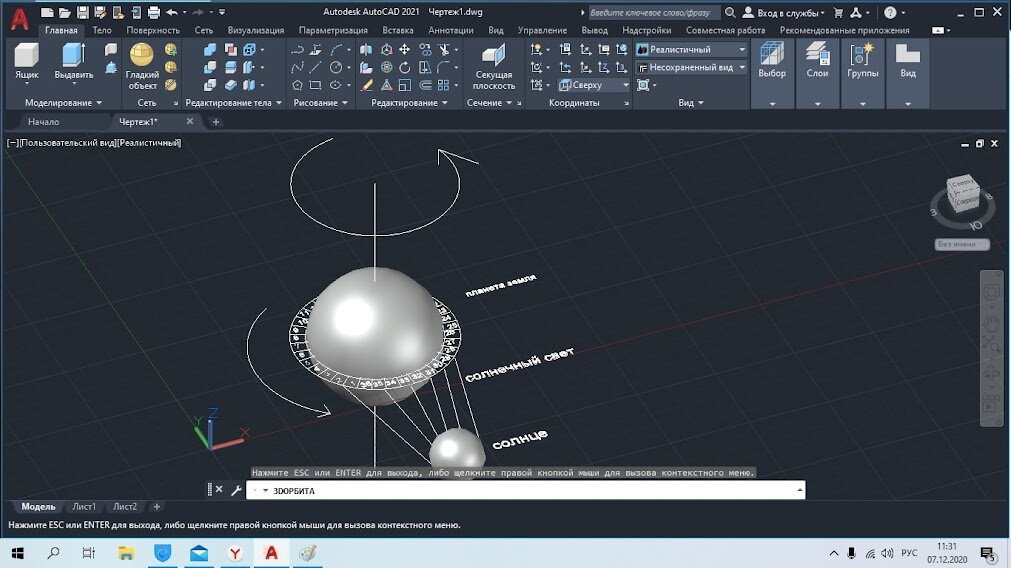Screen dimensions: 1011x568
Task: Select the Erase tool in Редактирование panel
Action: coord(366,85)
